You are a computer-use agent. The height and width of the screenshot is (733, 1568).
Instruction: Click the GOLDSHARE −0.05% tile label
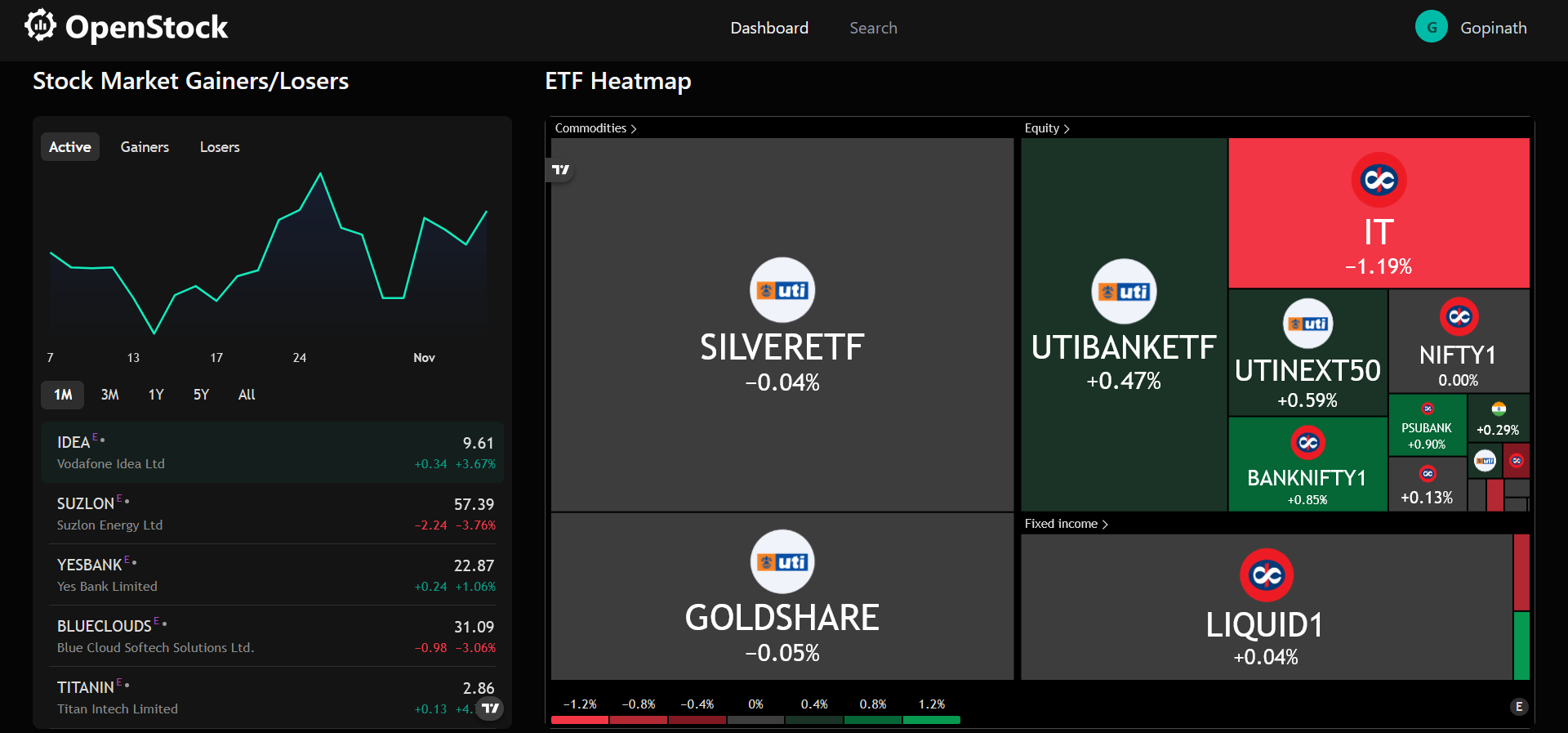[x=782, y=633]
